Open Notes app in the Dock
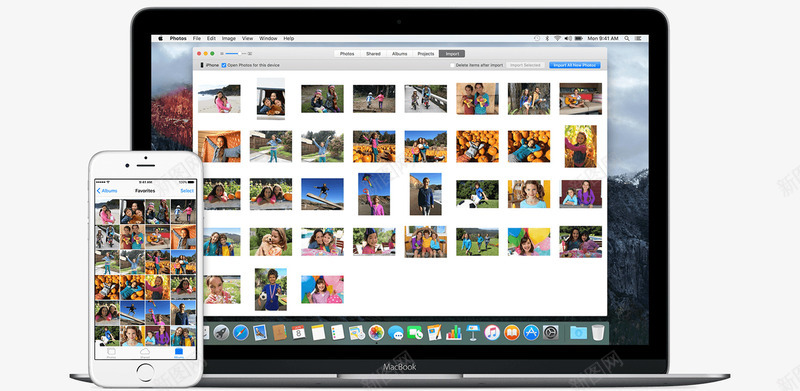Screen dimensions: 800x391 click(x=318, y=332)
